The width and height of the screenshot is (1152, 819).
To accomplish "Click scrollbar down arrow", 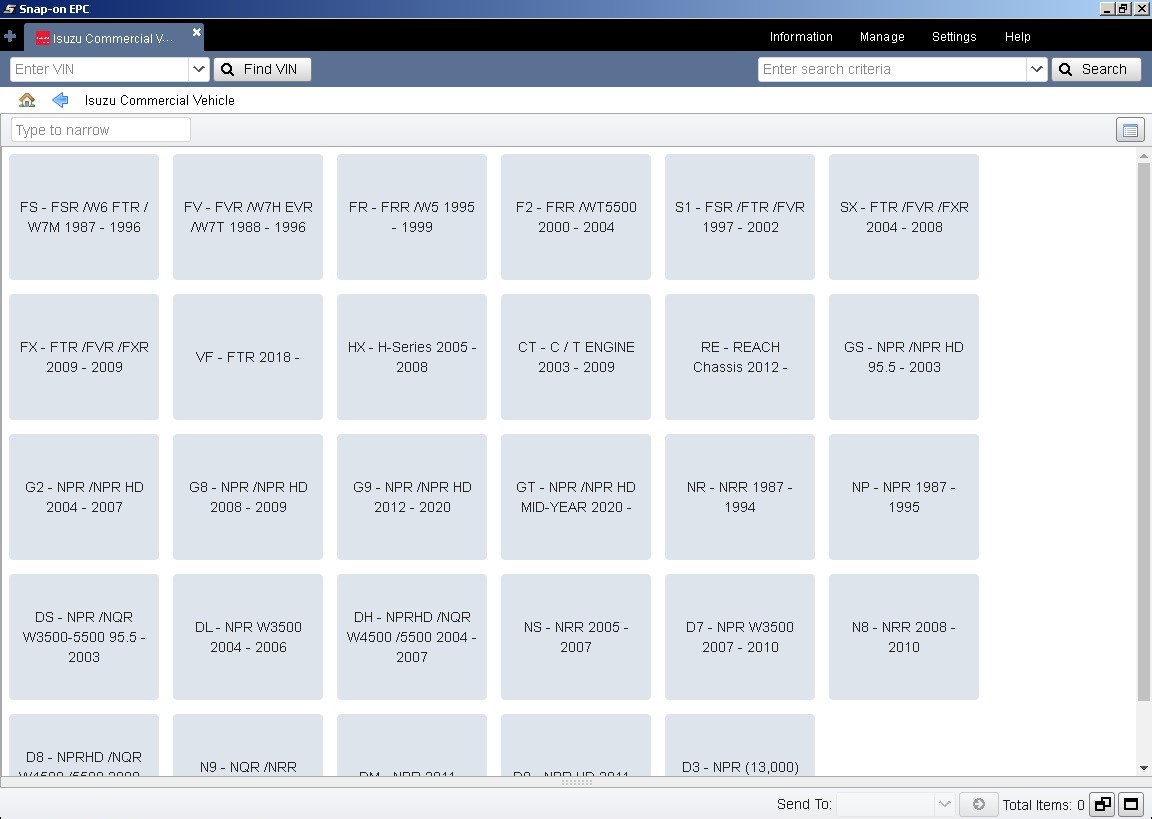I will (x=1143, y=768).
